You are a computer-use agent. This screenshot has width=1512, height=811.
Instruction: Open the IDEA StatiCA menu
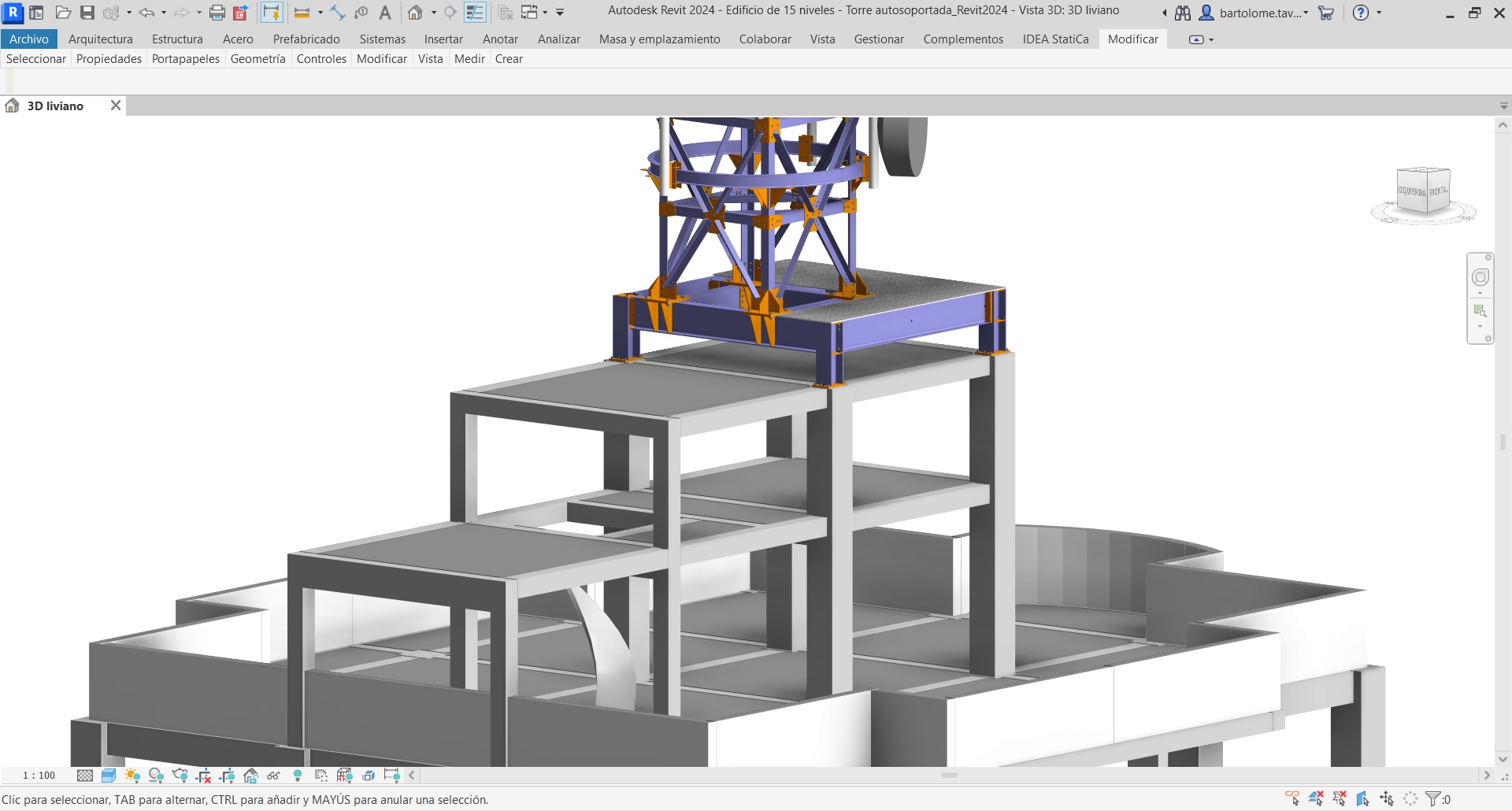click(x=1056, y=39)
